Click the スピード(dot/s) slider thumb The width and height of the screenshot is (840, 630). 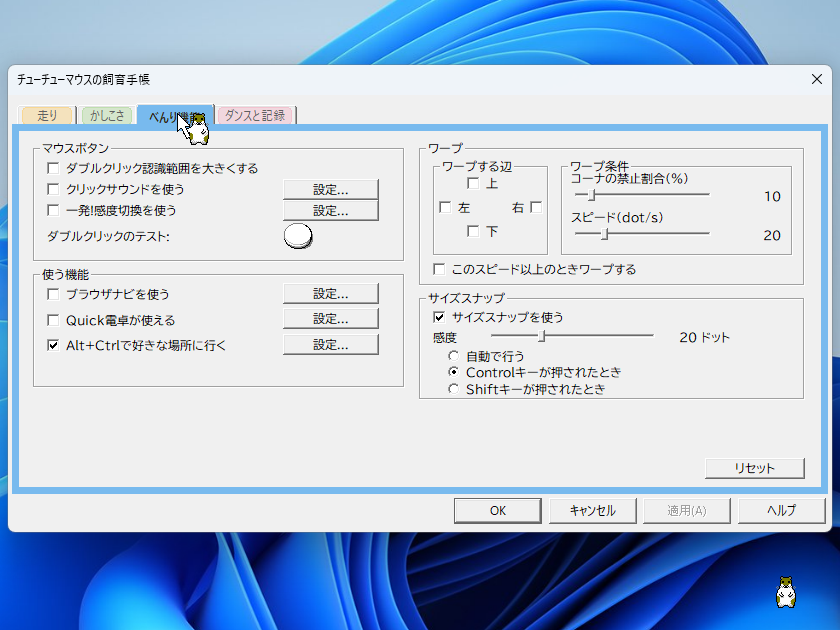[x=604, y=234]
